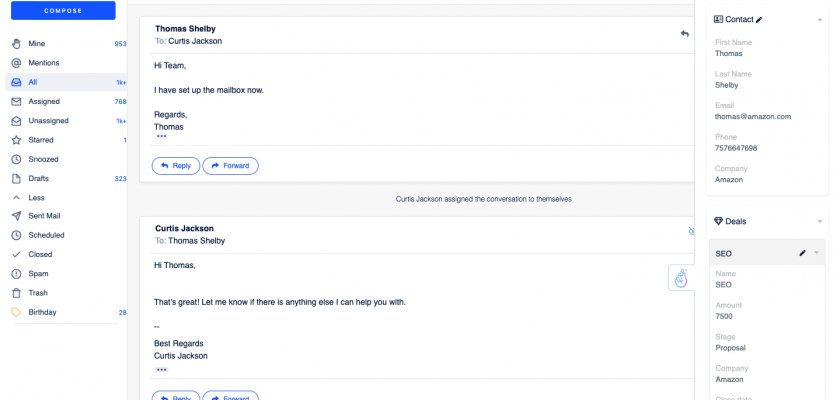The image size is (840, 400).
Task: Collapse sidebar folders with Less
Action: tap(36, 198)
